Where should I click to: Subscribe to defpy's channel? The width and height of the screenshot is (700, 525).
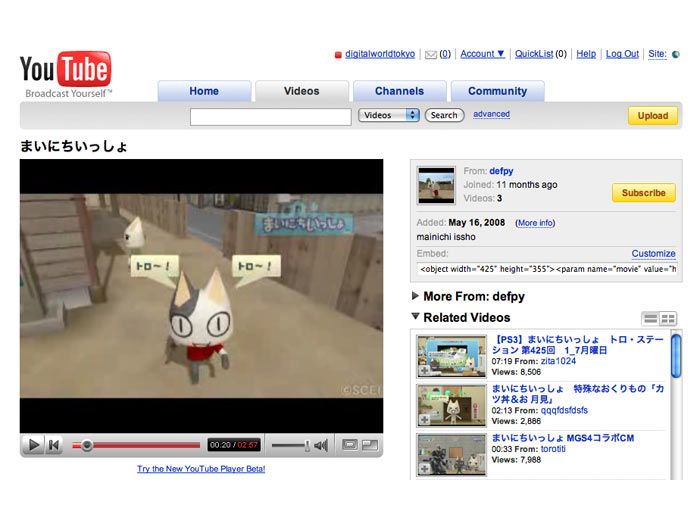643,193
